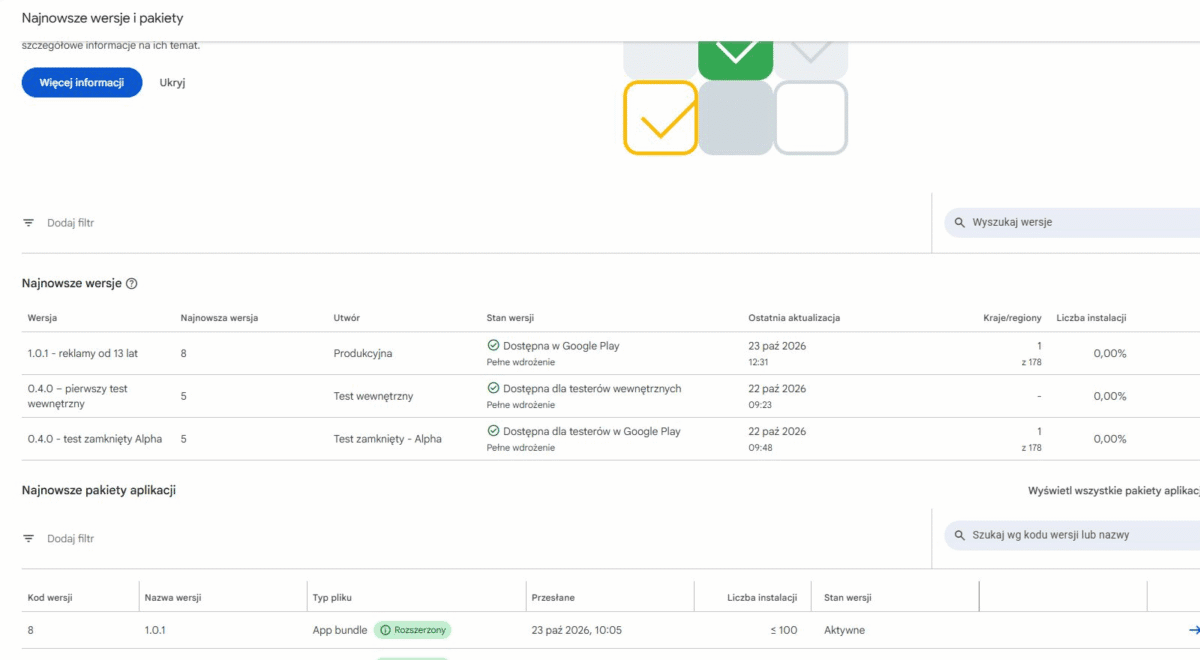Click Dodaj filtr above Najnowsze wersje table
Viewport: 1200px width, 660px height.
(x=71, y=223)
